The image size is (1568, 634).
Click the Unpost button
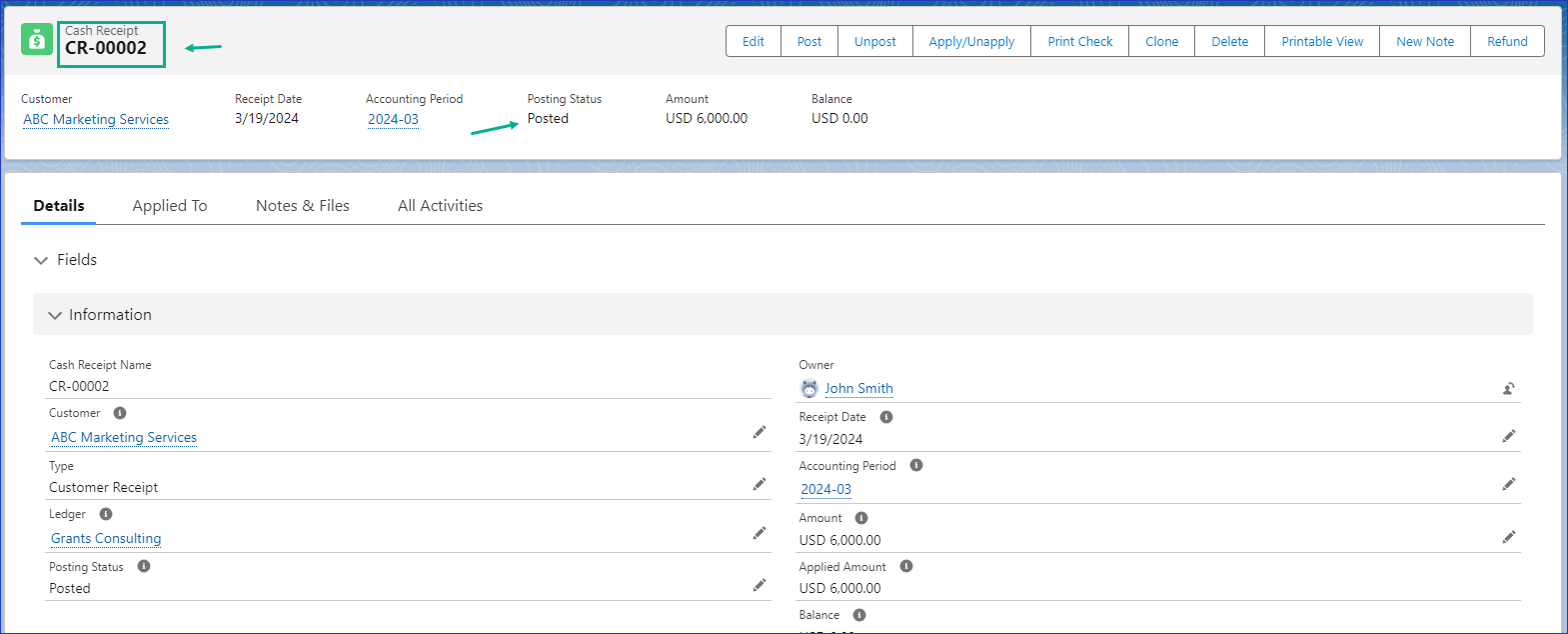click(x=874, y=42)
